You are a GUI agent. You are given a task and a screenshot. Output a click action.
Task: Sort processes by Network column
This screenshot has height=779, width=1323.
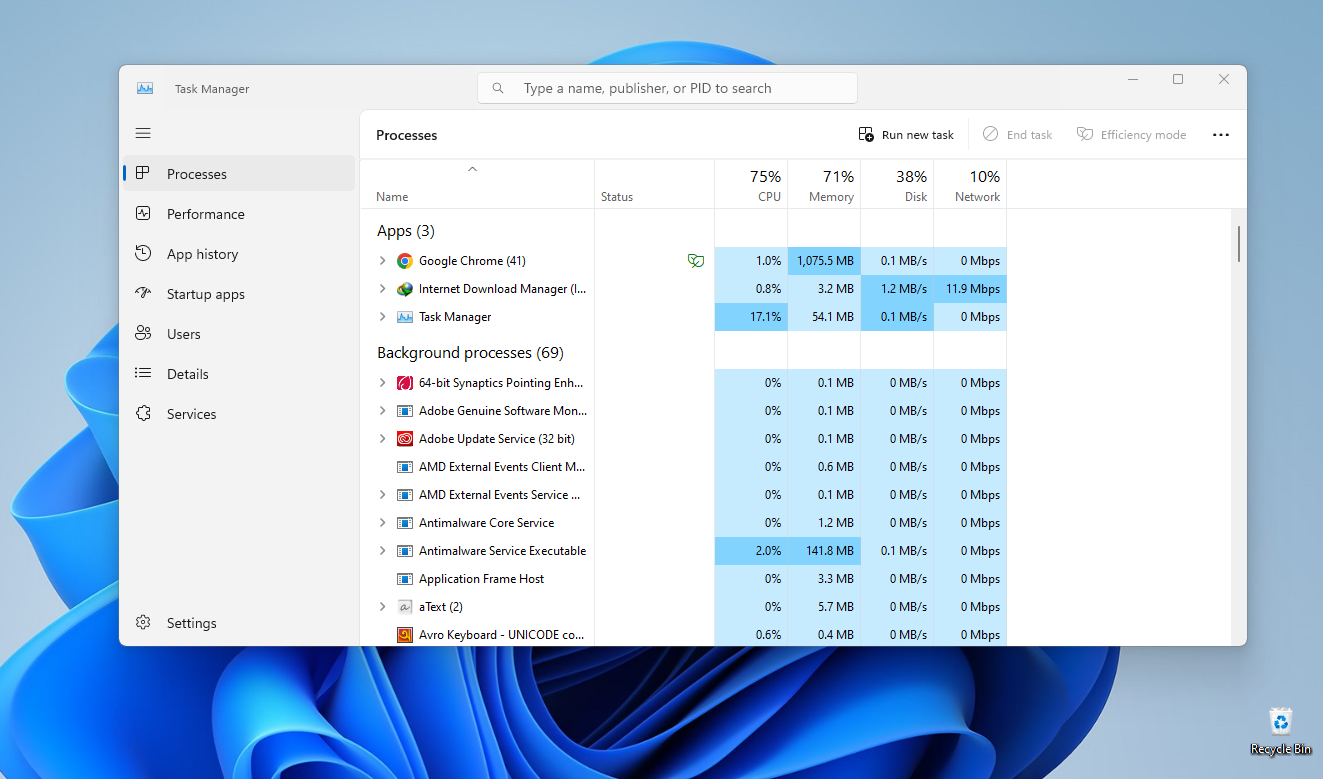point(970,185)
